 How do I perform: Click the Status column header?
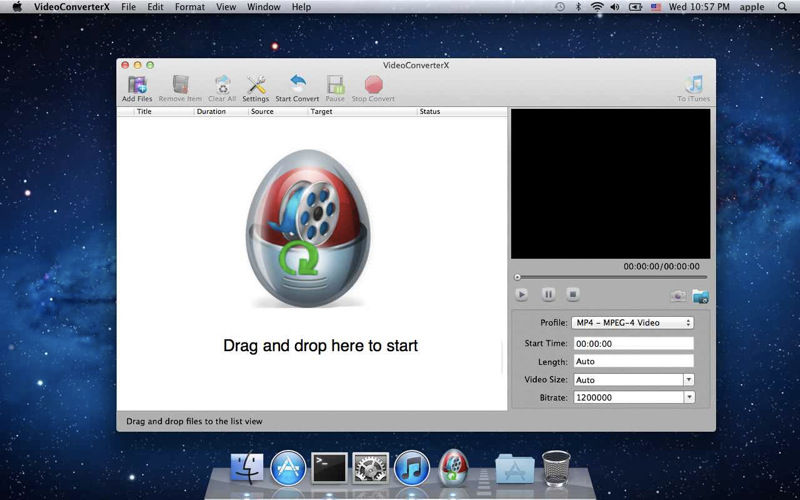pos(462,111)
